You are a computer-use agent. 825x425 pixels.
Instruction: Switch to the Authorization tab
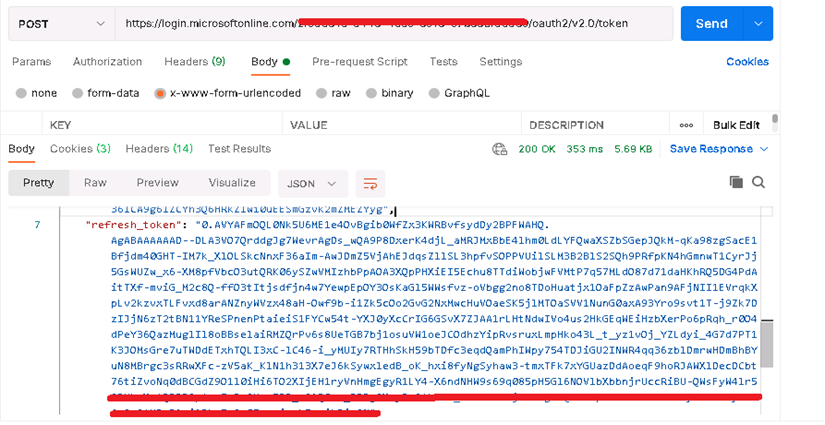[107, 62]
